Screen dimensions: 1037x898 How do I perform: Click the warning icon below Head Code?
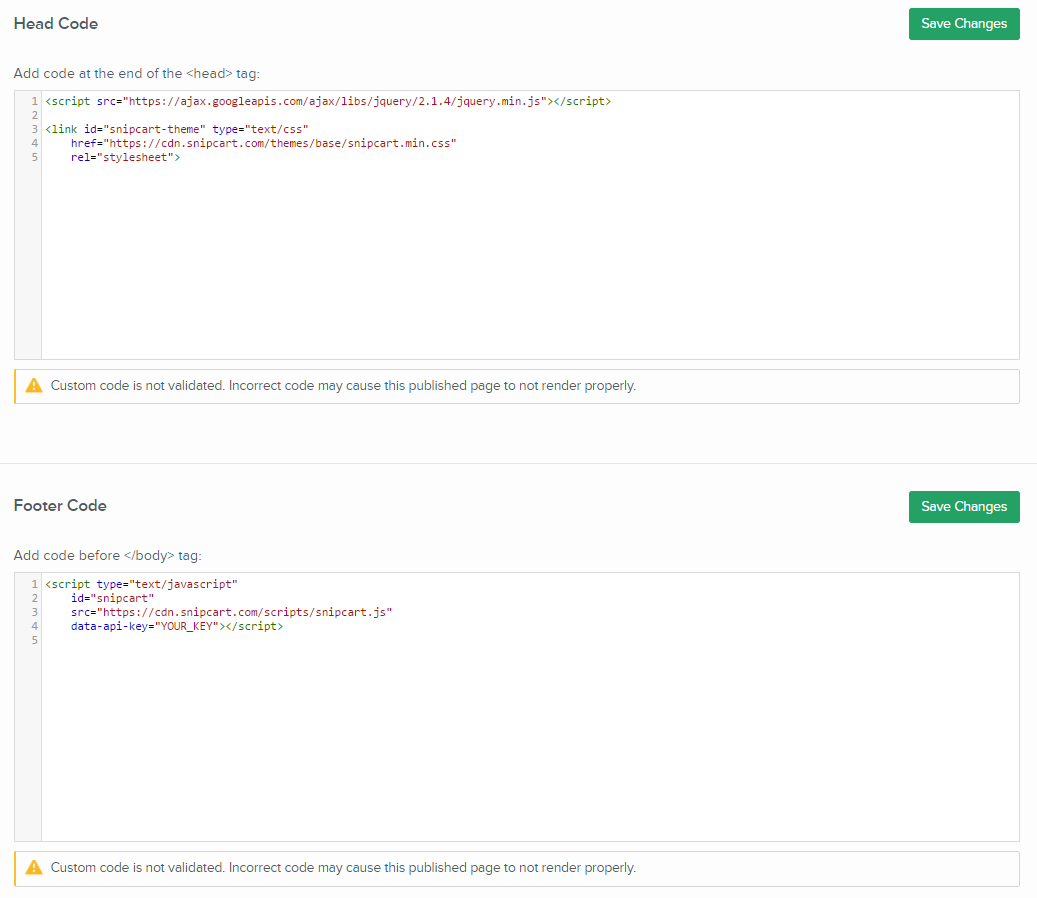(34, 386)
